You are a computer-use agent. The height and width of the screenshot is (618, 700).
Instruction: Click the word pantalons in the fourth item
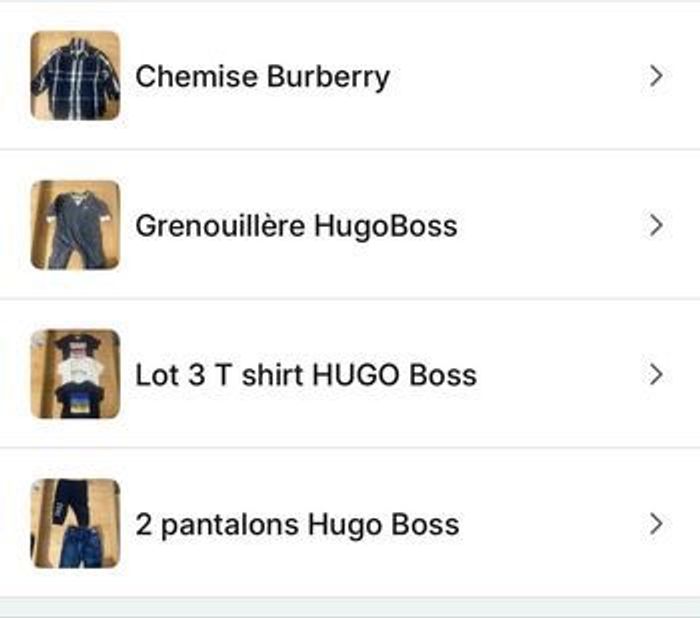228,524
